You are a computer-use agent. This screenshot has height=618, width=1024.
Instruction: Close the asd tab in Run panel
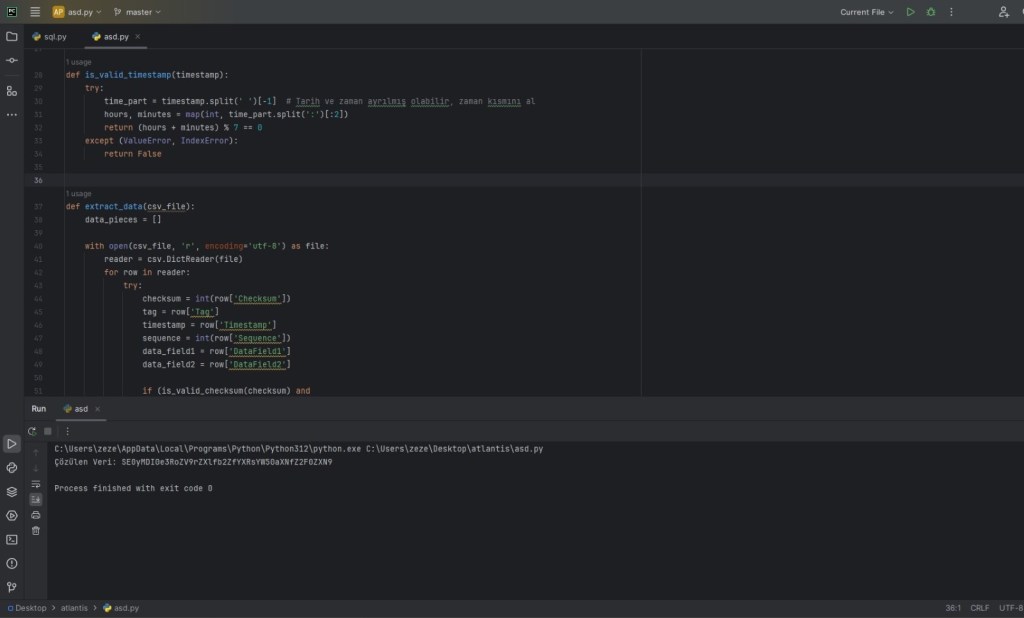coord(98,409)
